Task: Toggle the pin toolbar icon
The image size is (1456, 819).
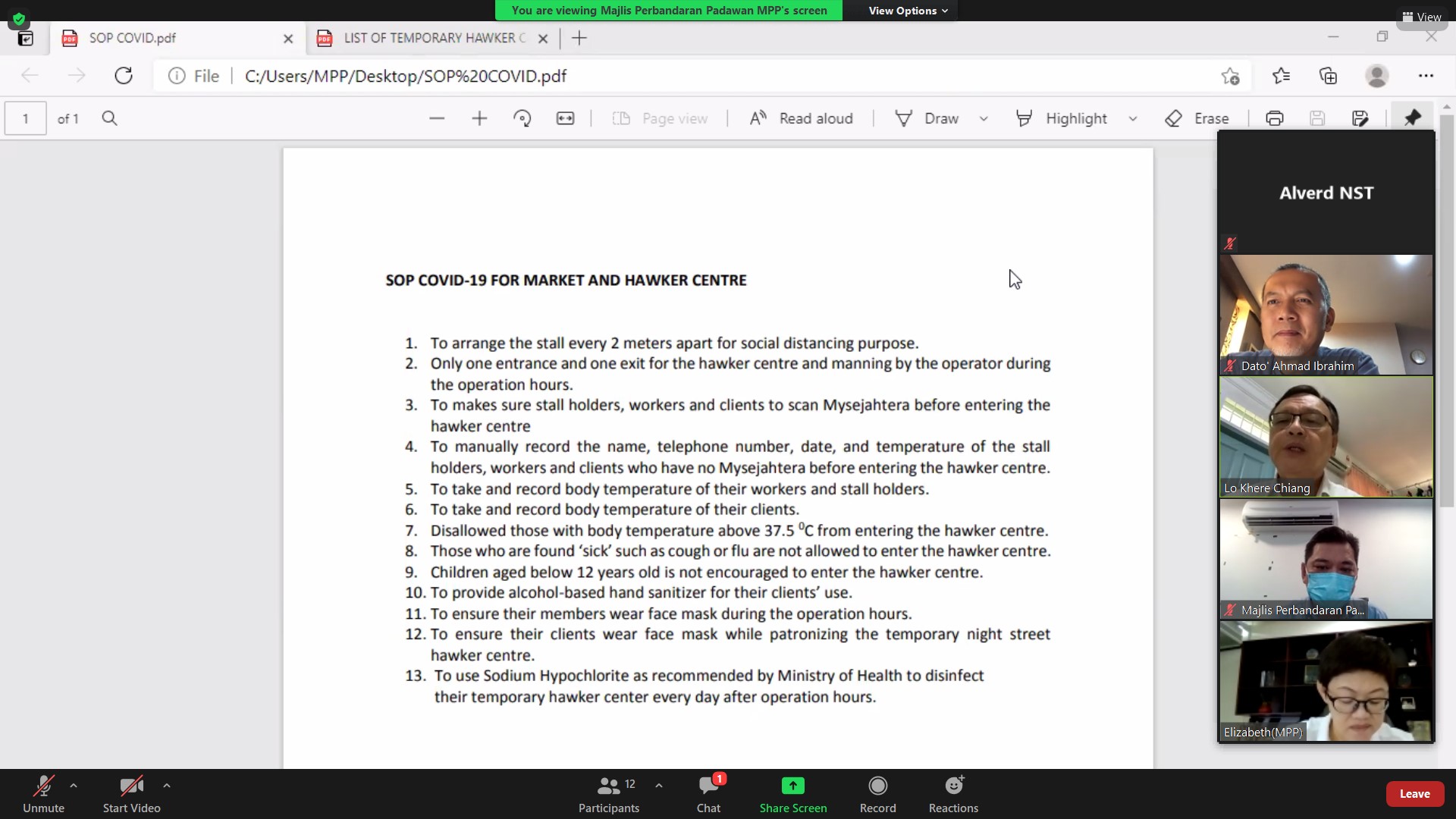Action: (x=1412, y=118)
